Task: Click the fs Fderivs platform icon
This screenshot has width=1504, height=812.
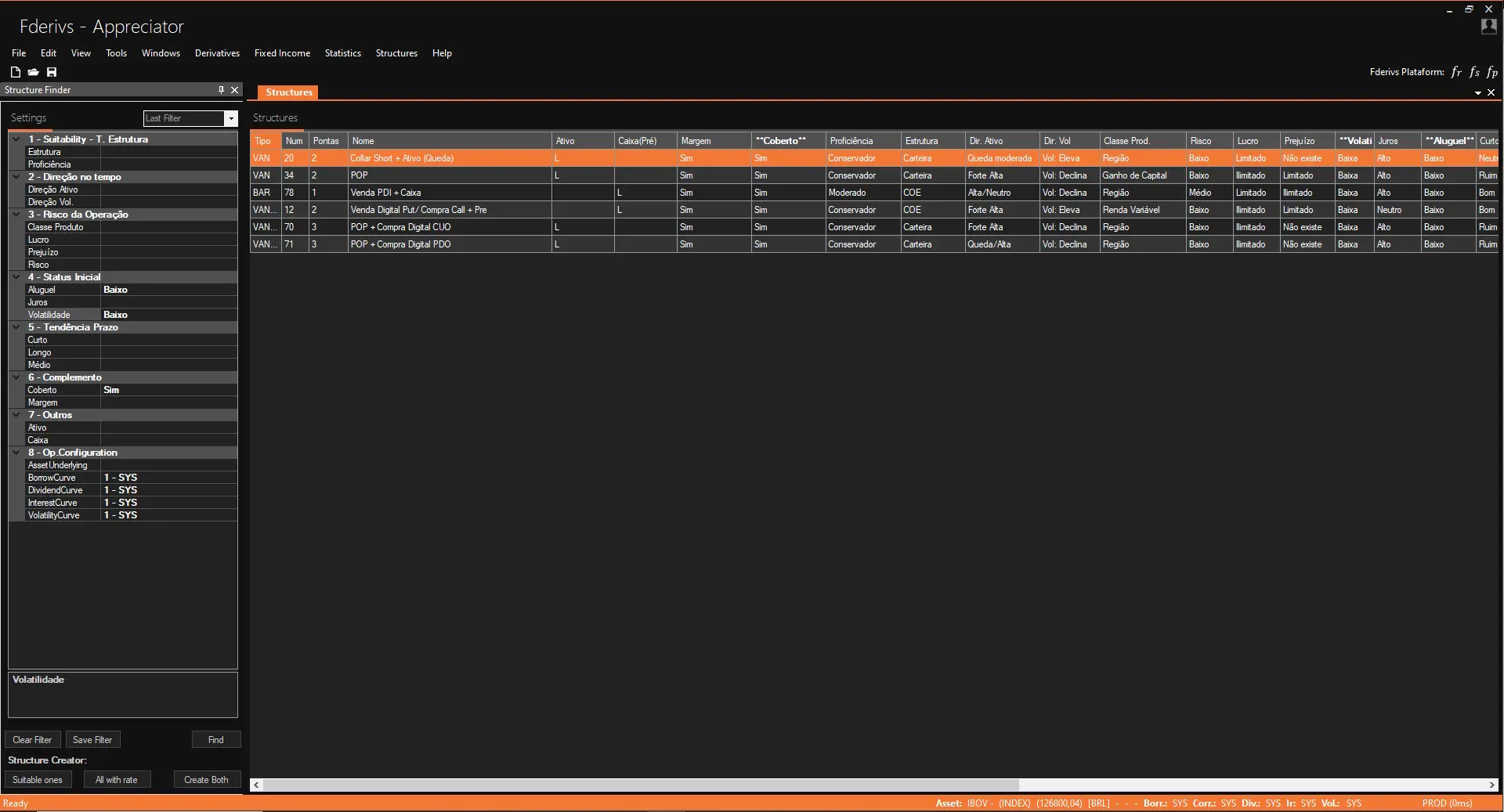Action: pyautogui.click(x=1474, y=72)
